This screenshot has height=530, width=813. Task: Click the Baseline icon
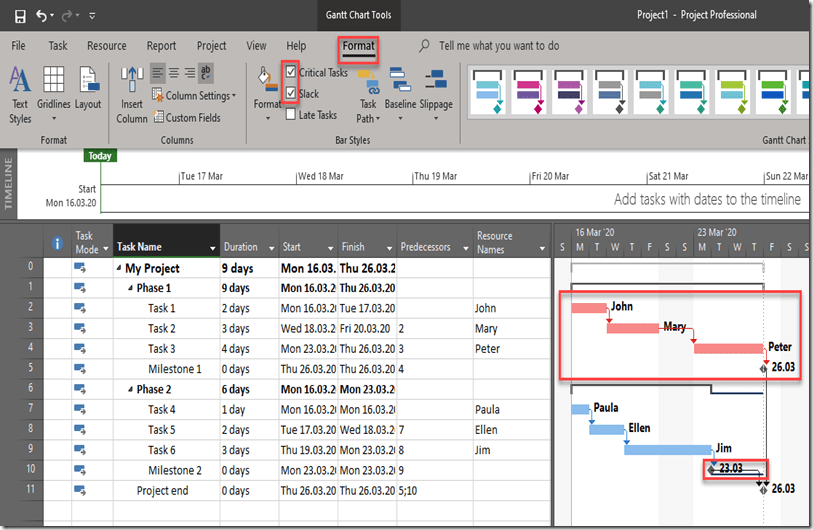tap(401, 90)
